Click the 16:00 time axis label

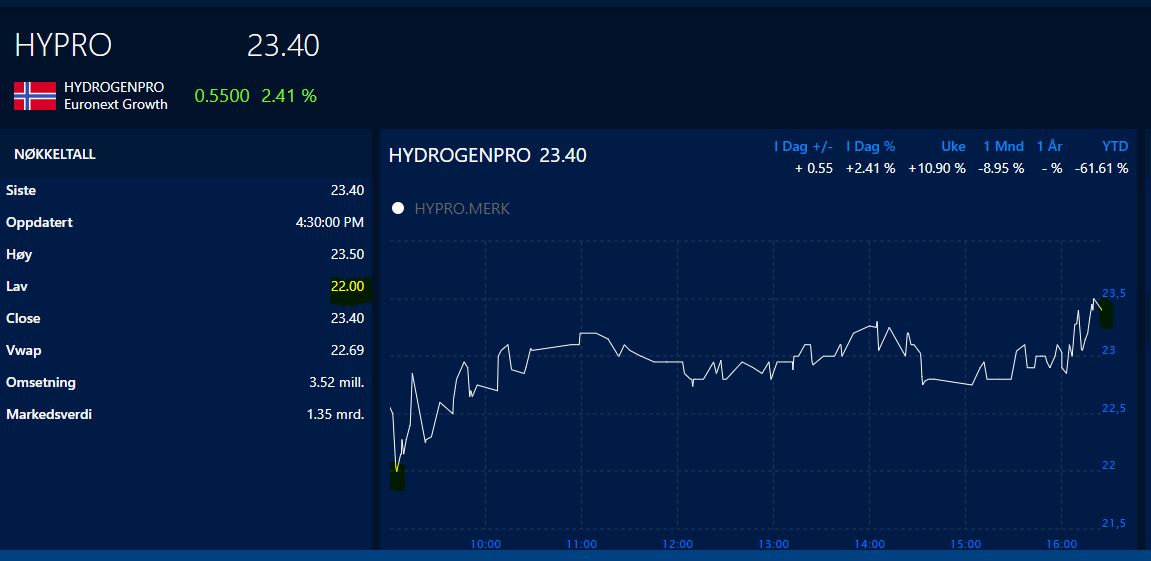(1062, 544)
